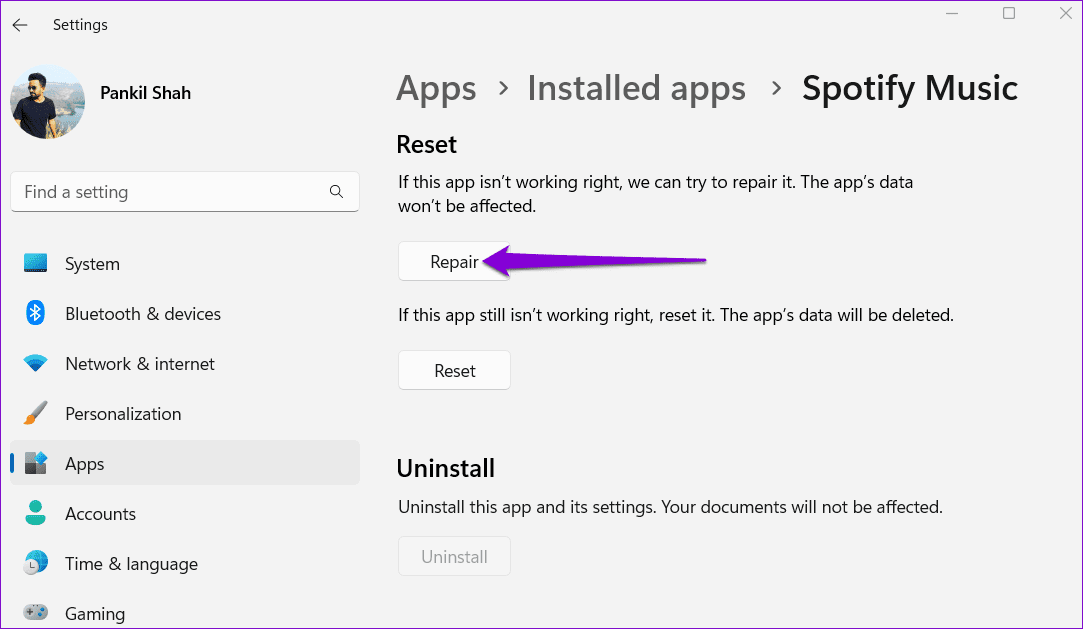The width and height of the screenshot is (1083, 629).
Task: Open Personalization settings
Action: click(x=184, y=414)
